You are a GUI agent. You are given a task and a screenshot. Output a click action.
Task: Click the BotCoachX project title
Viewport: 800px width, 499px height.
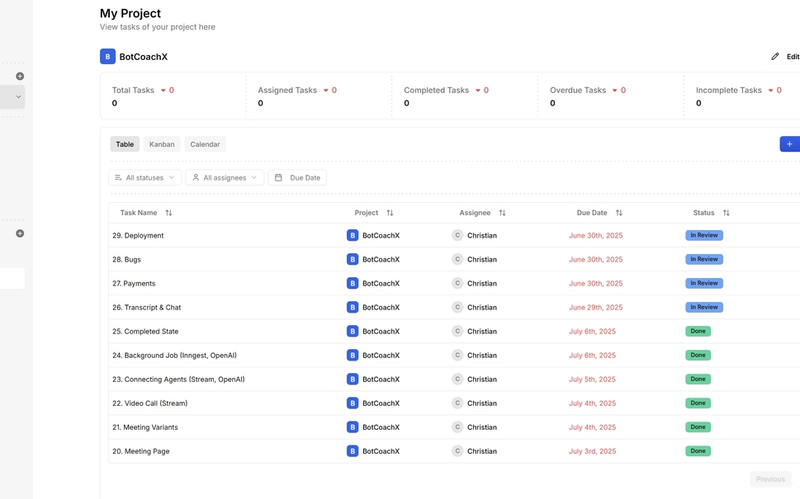coord(143,57)
